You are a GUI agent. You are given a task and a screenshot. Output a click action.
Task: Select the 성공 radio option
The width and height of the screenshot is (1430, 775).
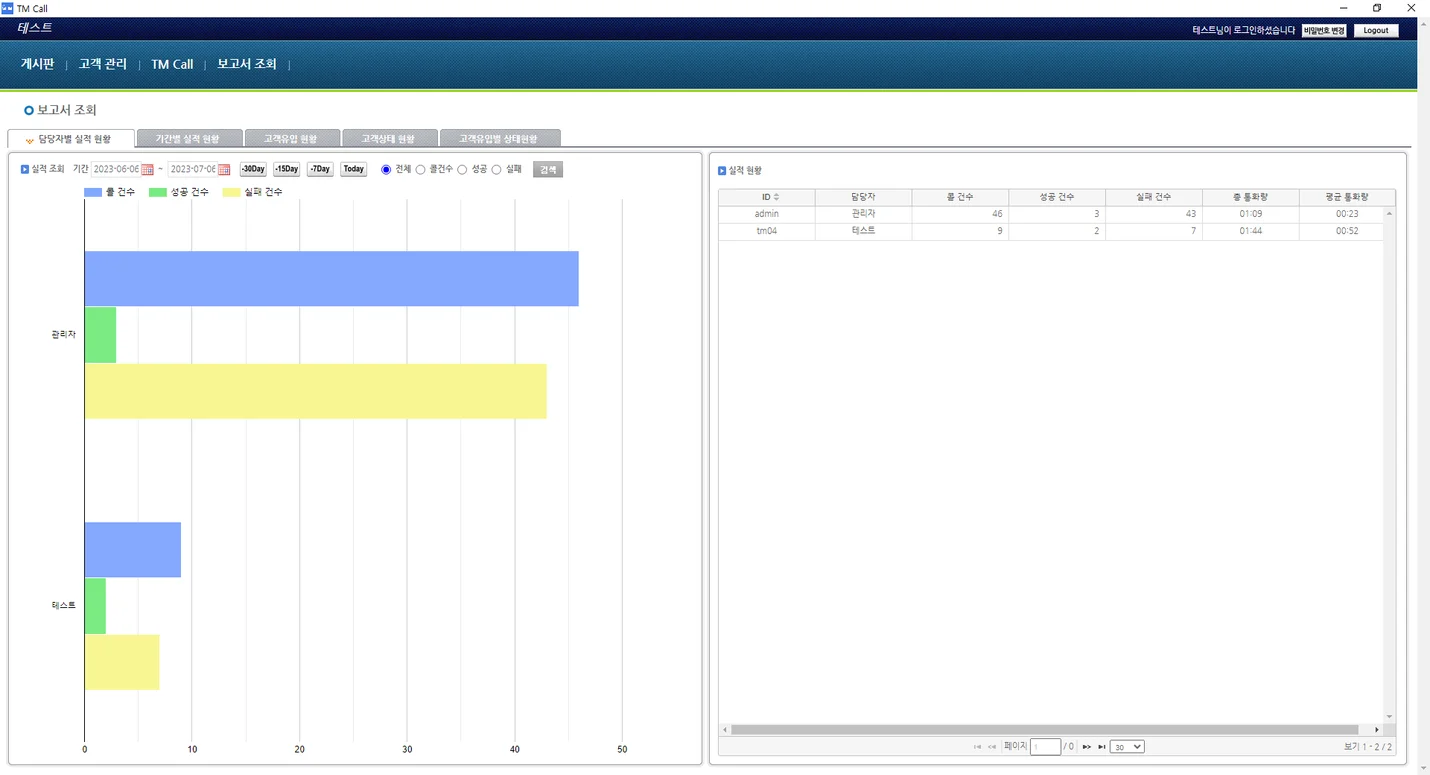[x=462, y=170]
